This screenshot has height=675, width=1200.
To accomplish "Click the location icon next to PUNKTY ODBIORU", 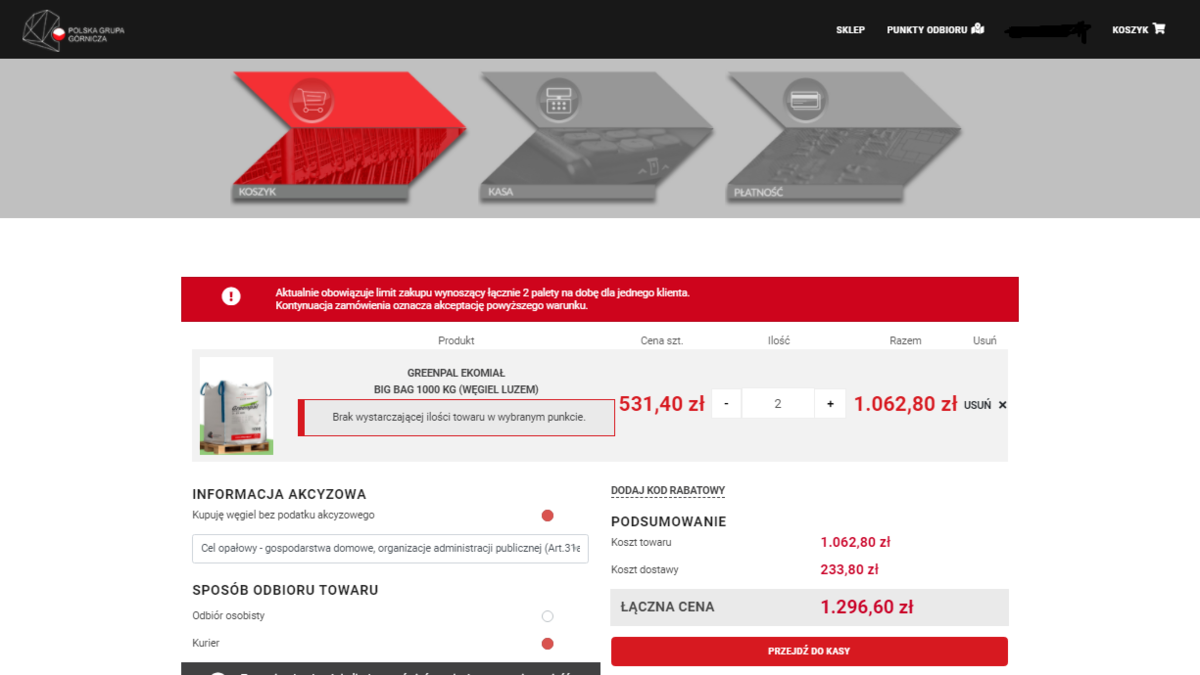I will 978,29.
